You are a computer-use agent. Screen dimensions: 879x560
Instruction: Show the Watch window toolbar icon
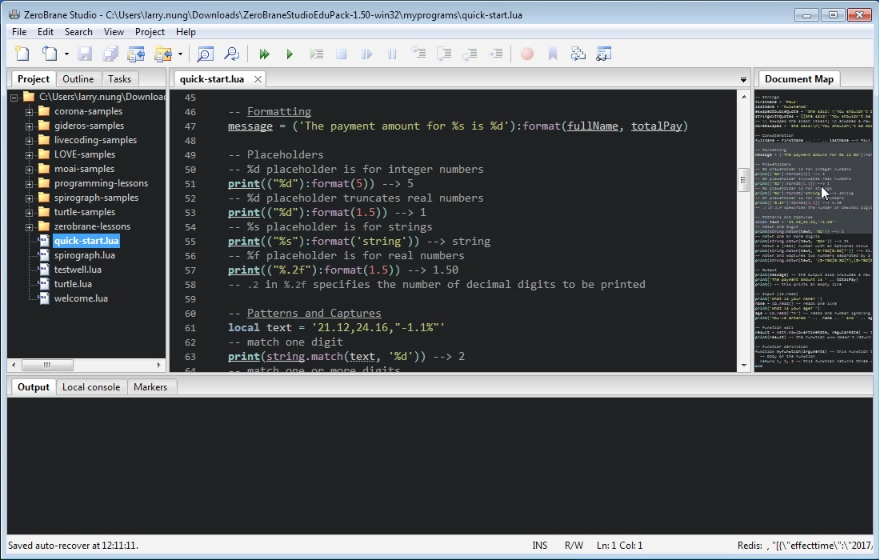(604, 54)
